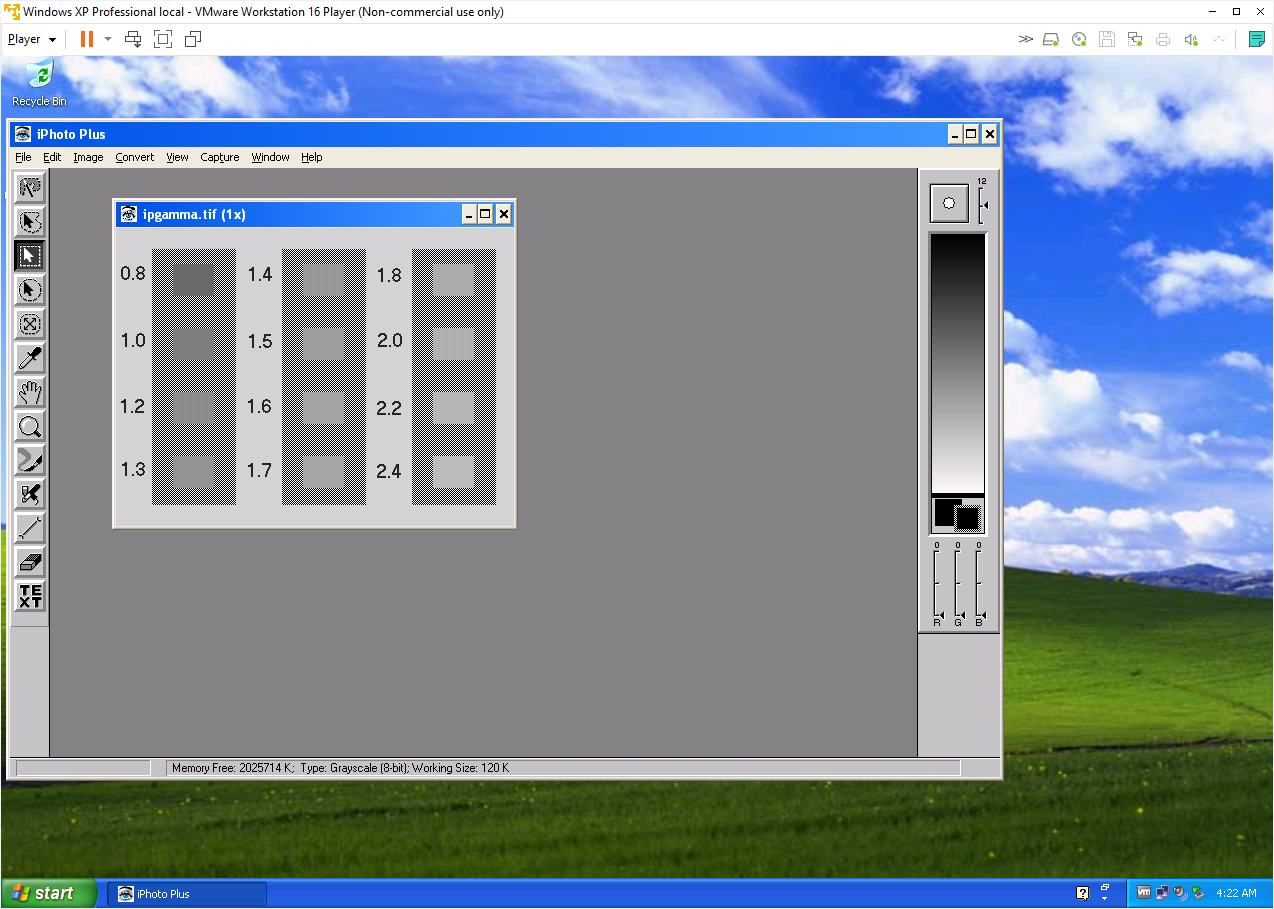
Task: Select the Line drawing tool
Action: pos(30,528)
